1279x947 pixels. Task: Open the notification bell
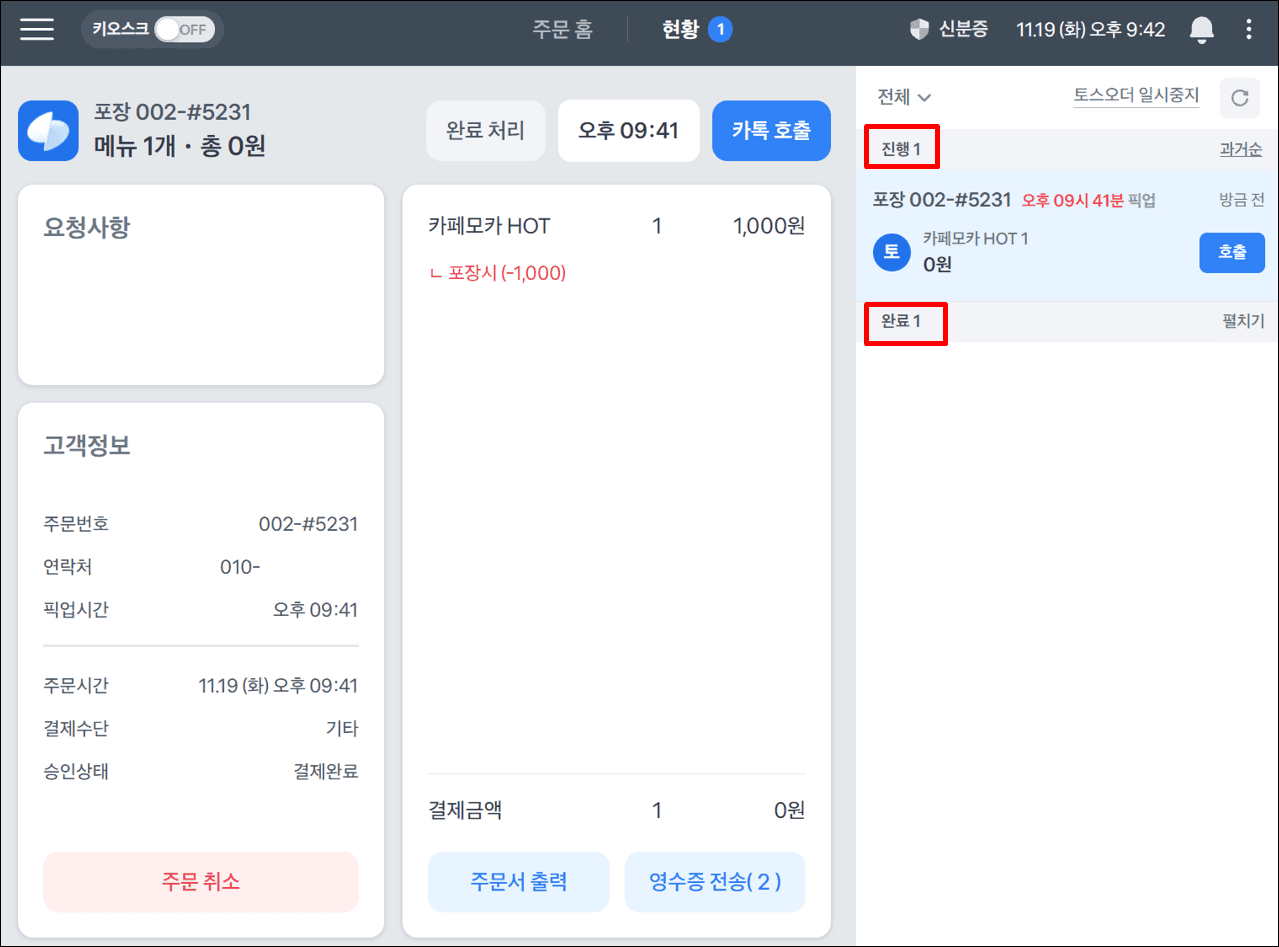click(x=1201, y=30)
